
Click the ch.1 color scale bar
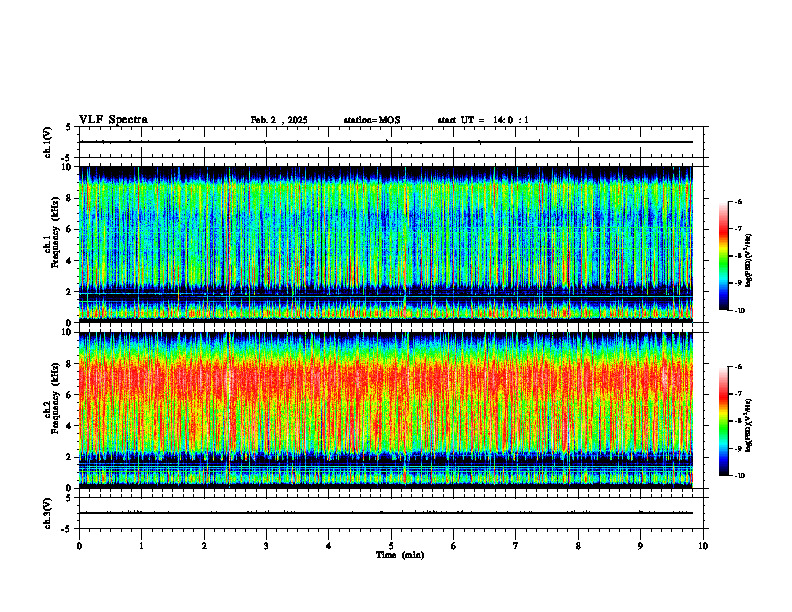click(x=723, y=256)
